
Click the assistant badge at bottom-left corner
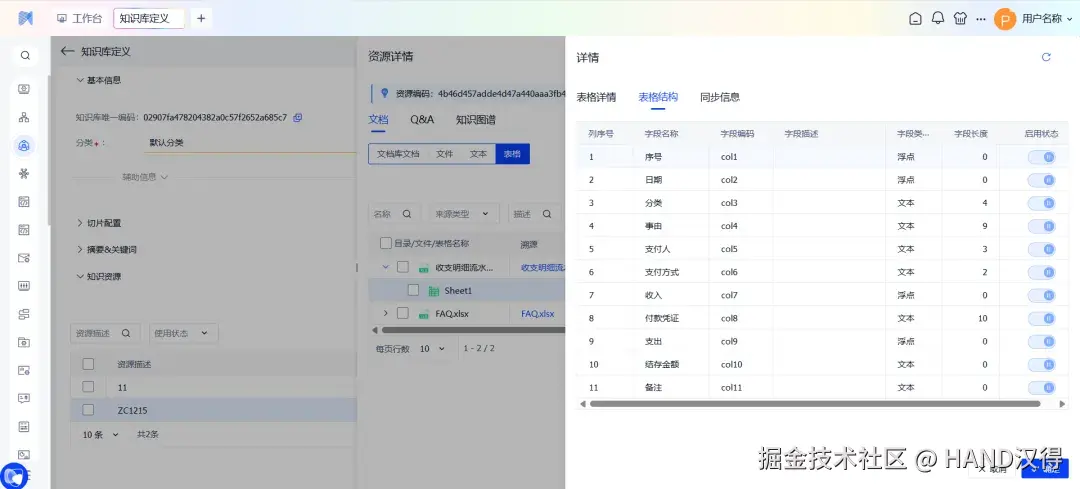point(14,476)
